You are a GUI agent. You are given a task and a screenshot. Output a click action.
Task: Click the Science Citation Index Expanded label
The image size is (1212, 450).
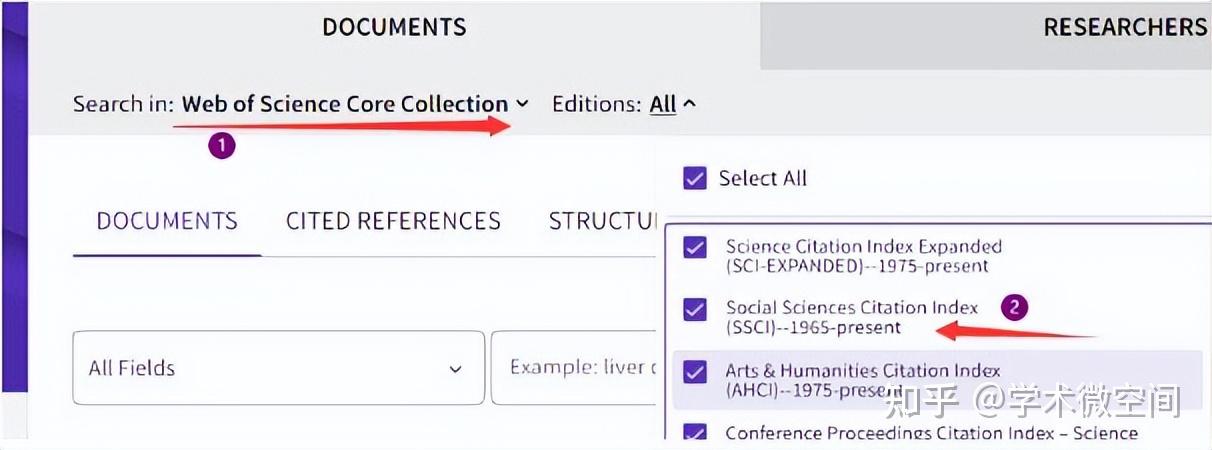[863, 246]
